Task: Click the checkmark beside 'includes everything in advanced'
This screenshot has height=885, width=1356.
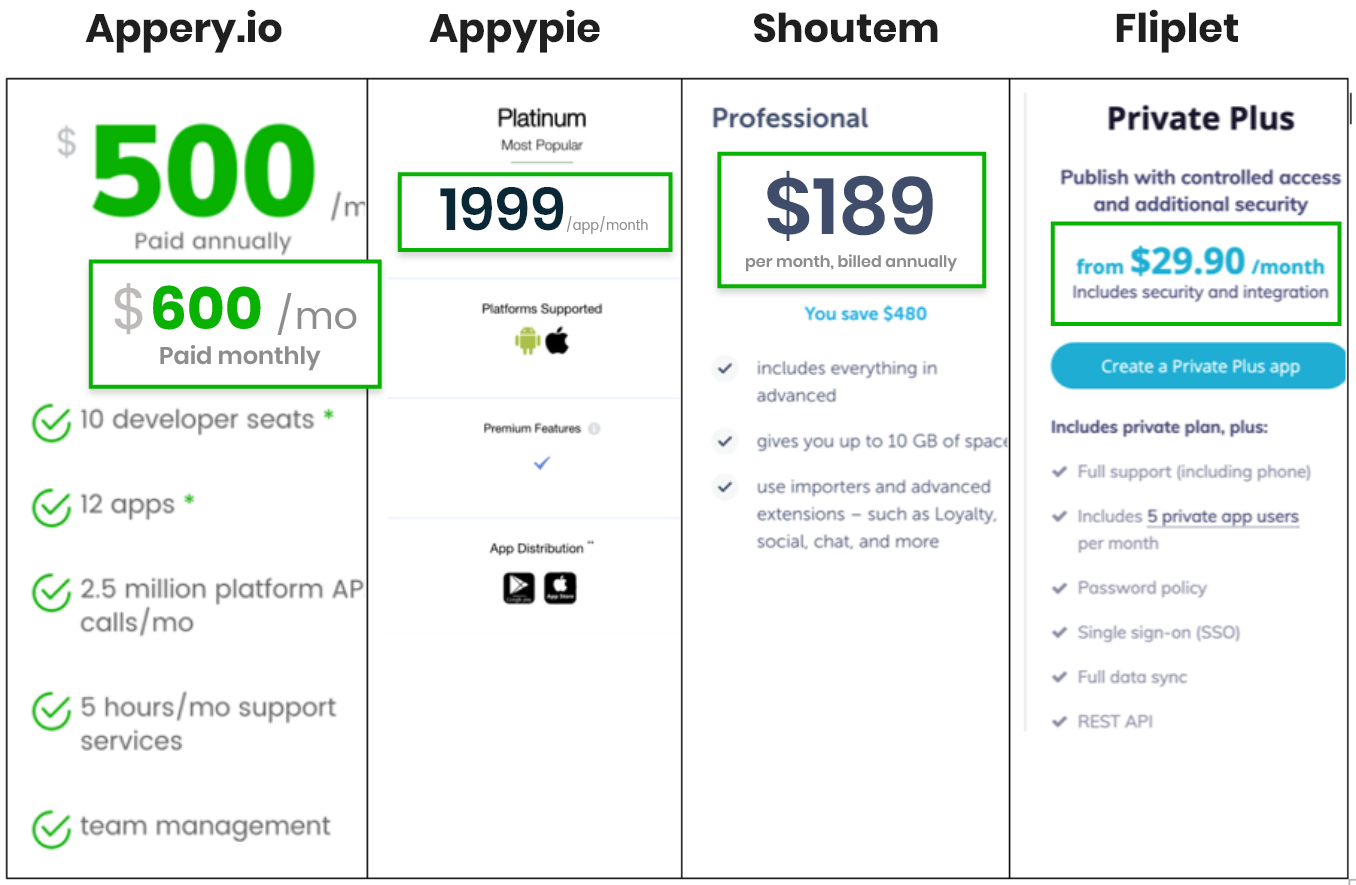Action: tap(725, 369)
